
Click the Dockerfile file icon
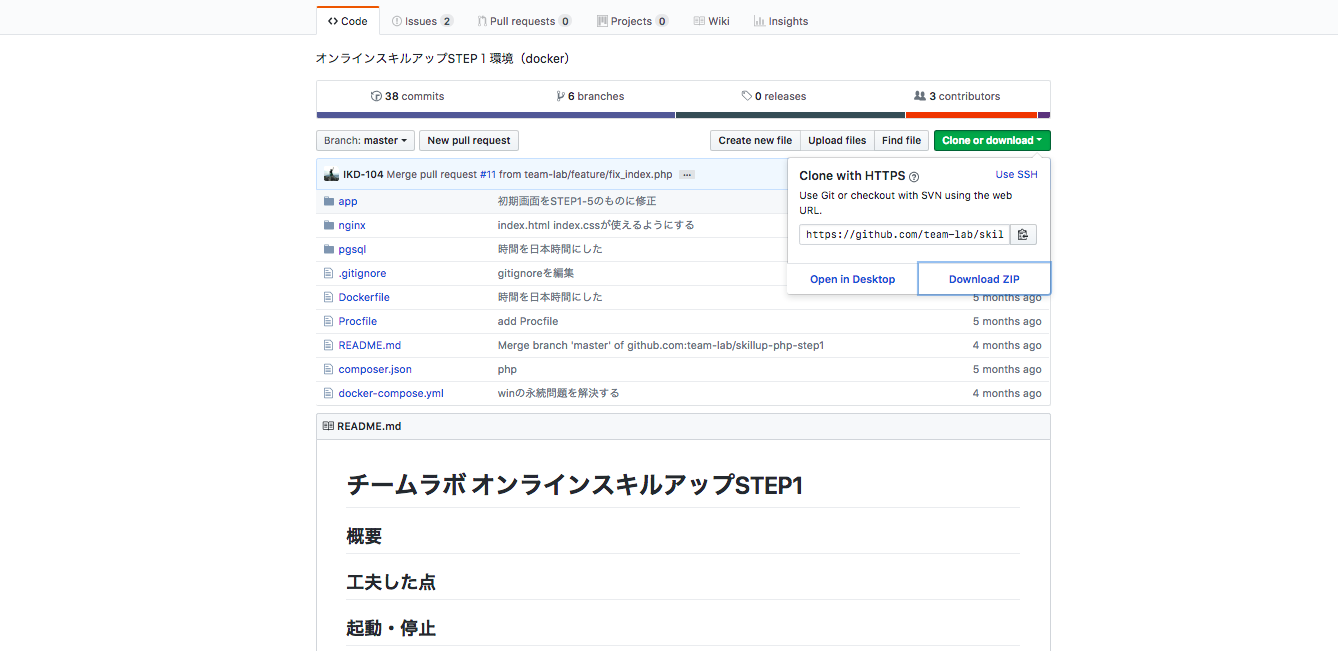[x=328, y=297]
